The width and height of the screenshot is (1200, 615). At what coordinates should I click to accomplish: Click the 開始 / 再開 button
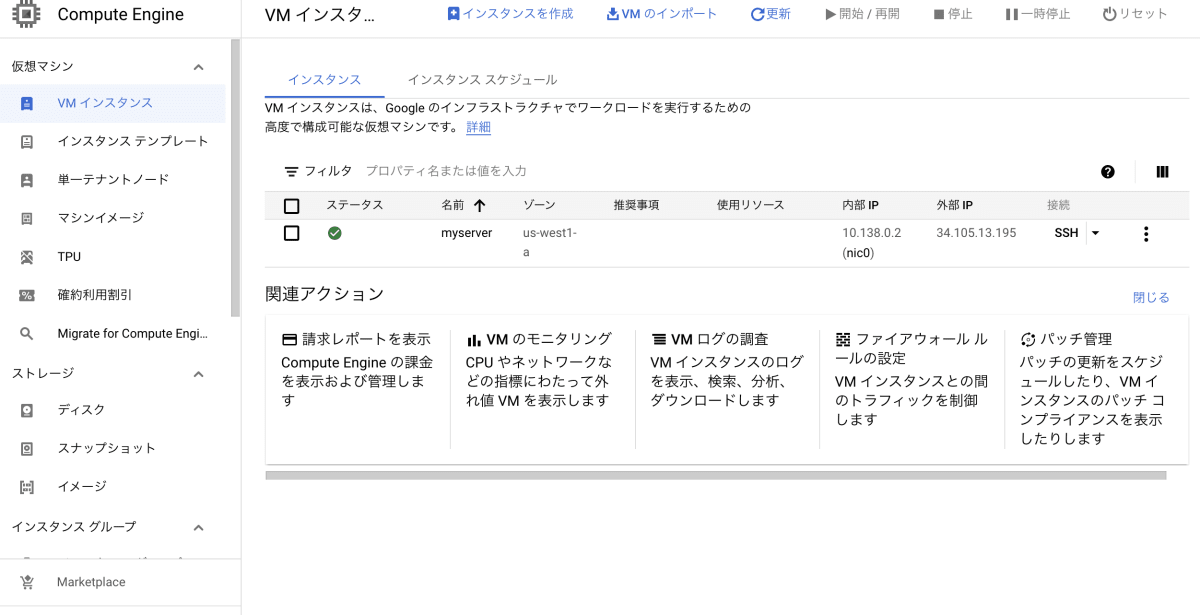(x=862, y=14)
